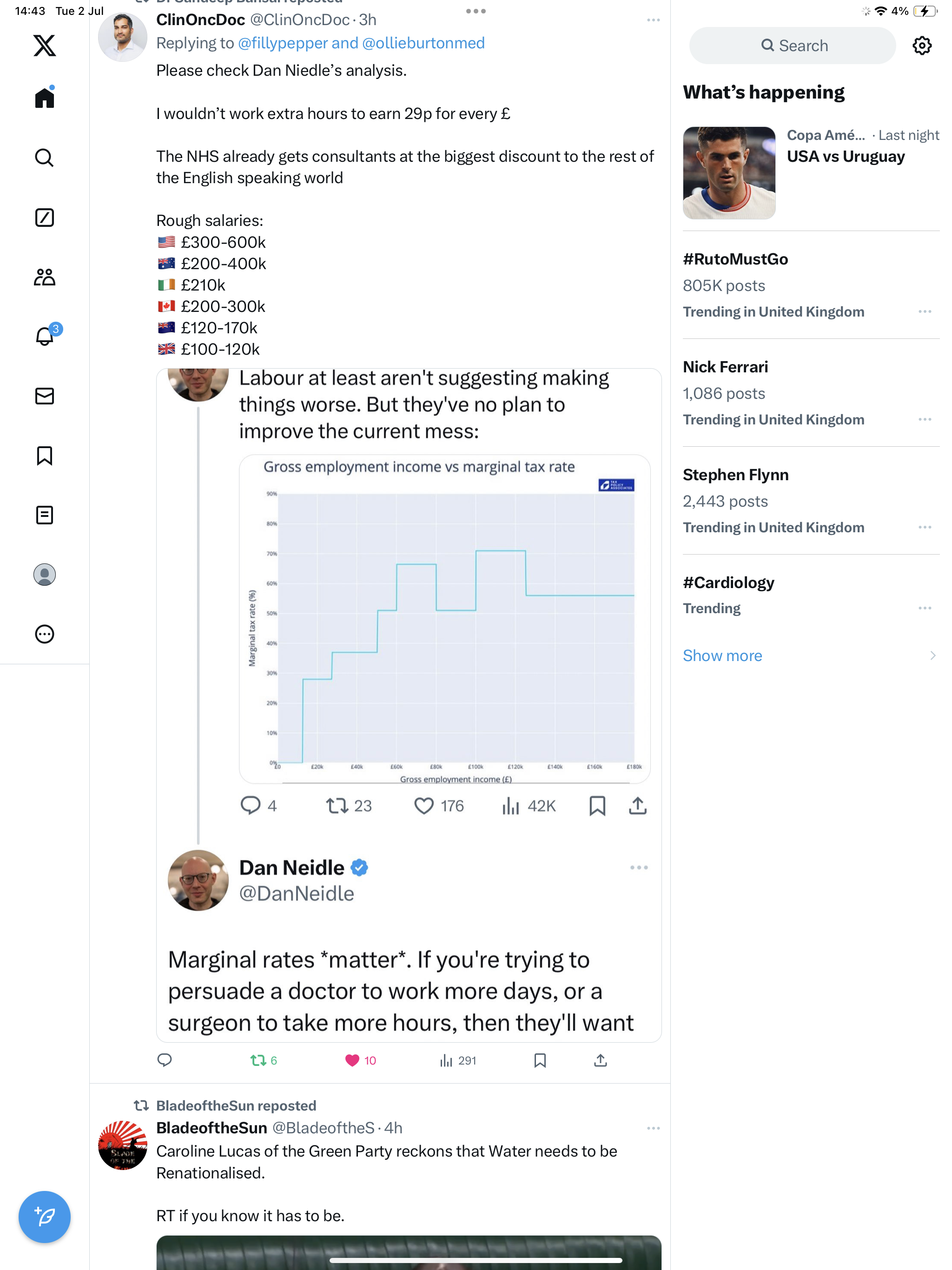952x1270 pixels.
Task: Open the Grok slash icon
Action: click(44, 218)
